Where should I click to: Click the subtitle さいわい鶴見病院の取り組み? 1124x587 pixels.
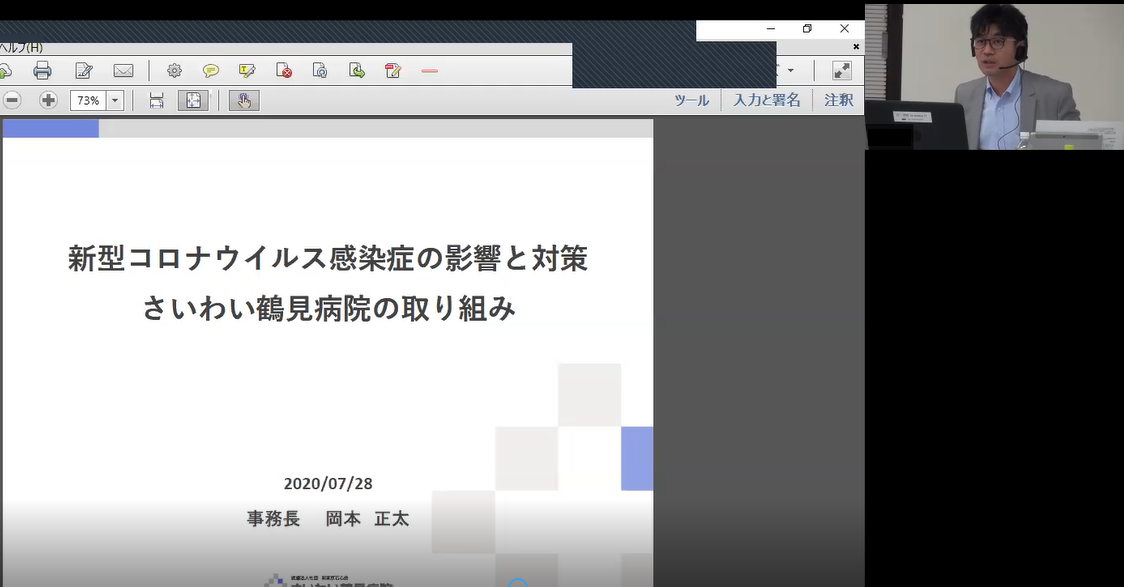[328, 309]
